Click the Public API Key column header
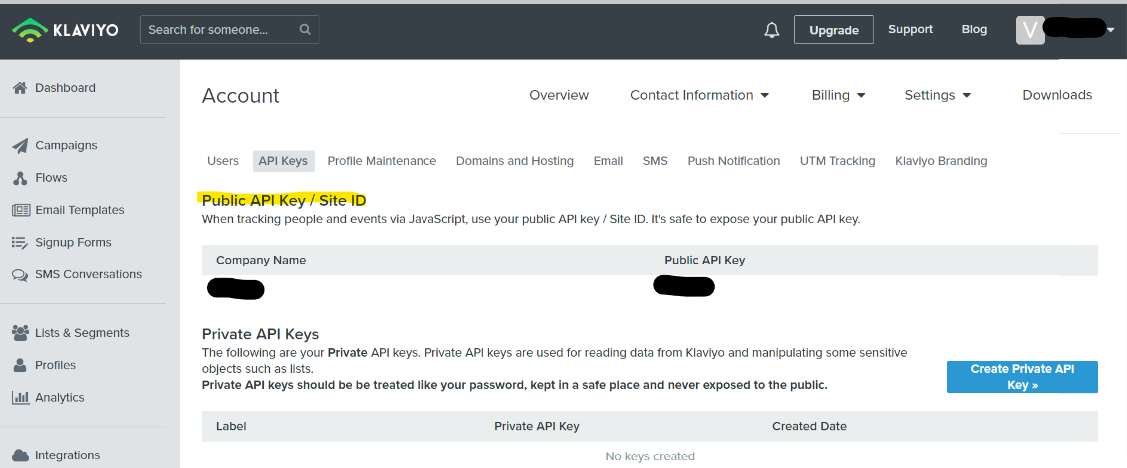Screen dimensions: 1127x468 (x=704, y=260)
